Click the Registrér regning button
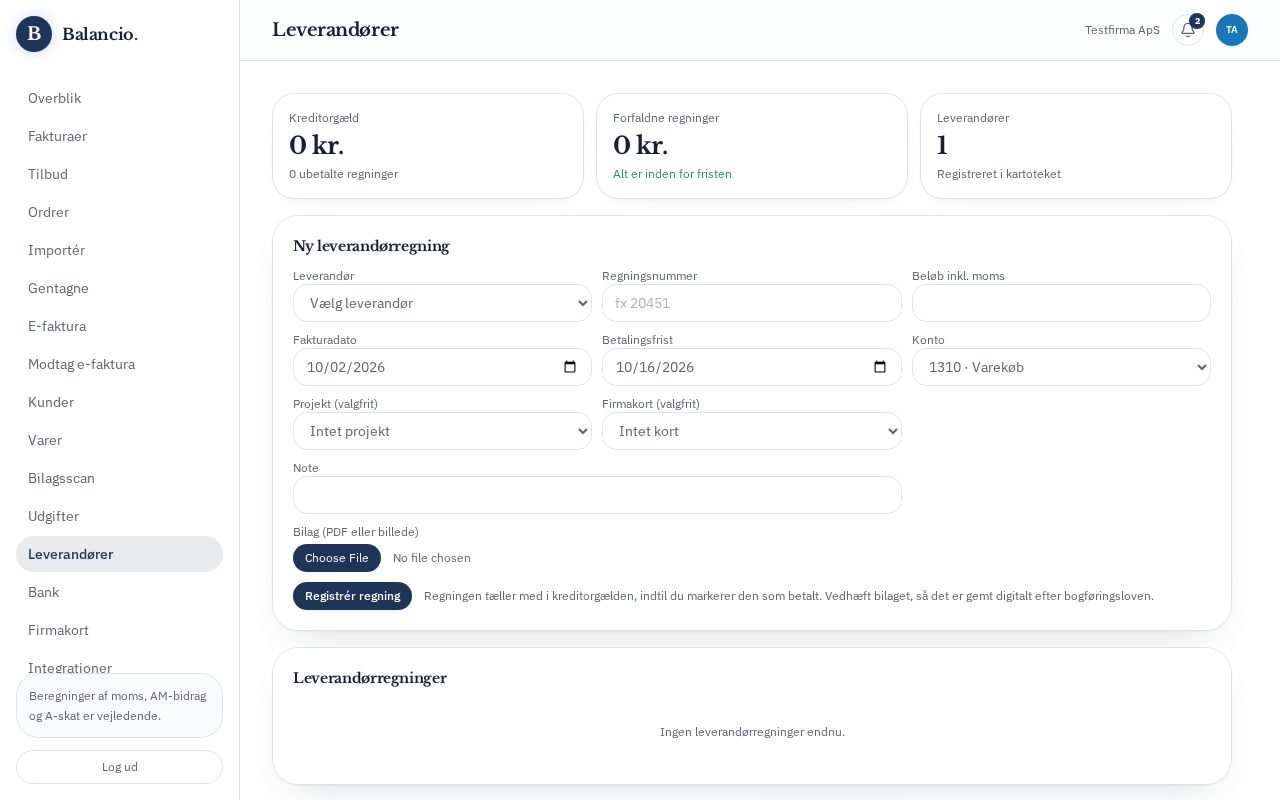Viewport: 1280px width, 800px height. tap(352, 596)
